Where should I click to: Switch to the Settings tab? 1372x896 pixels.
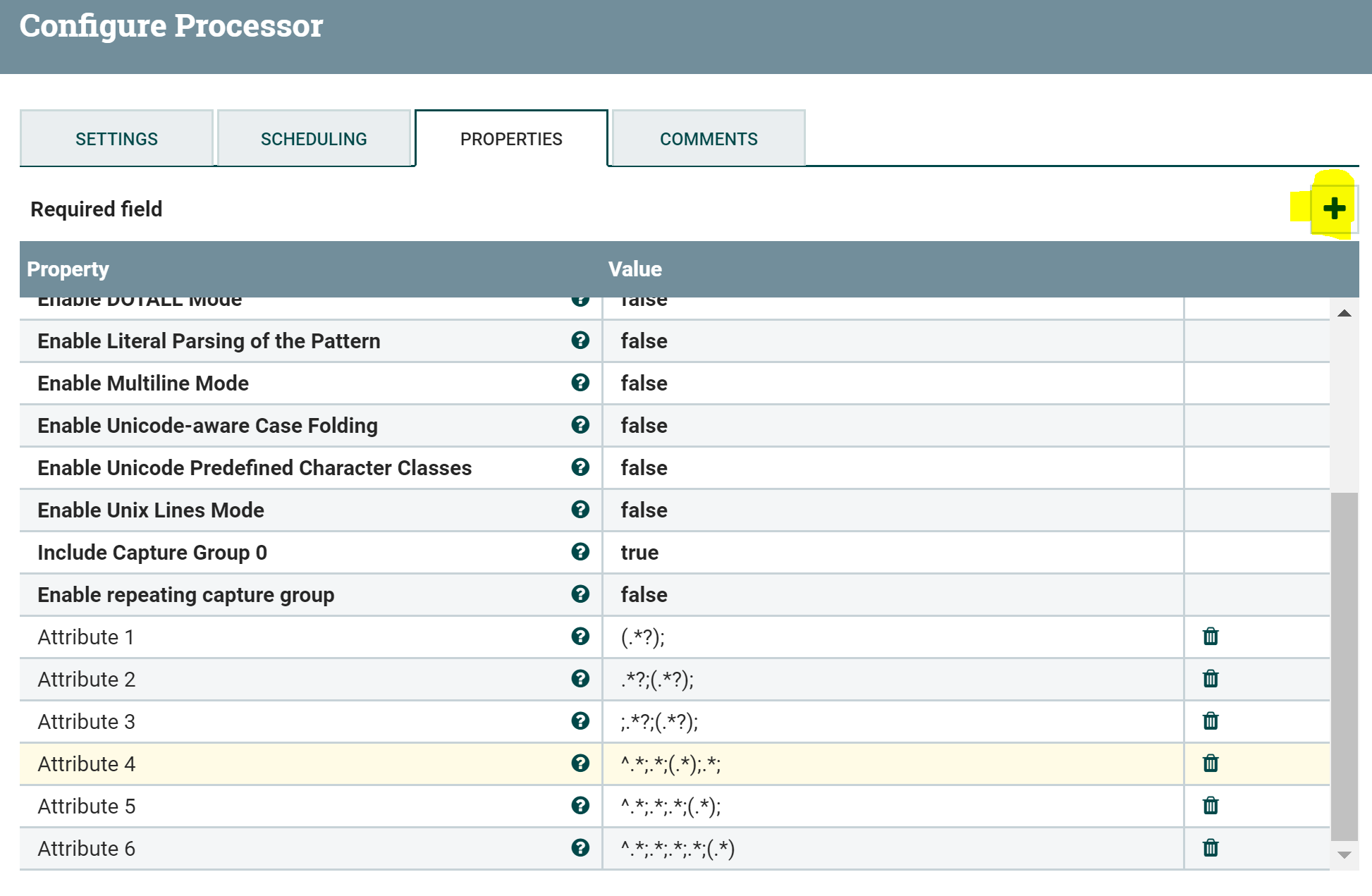click(116, 139)
